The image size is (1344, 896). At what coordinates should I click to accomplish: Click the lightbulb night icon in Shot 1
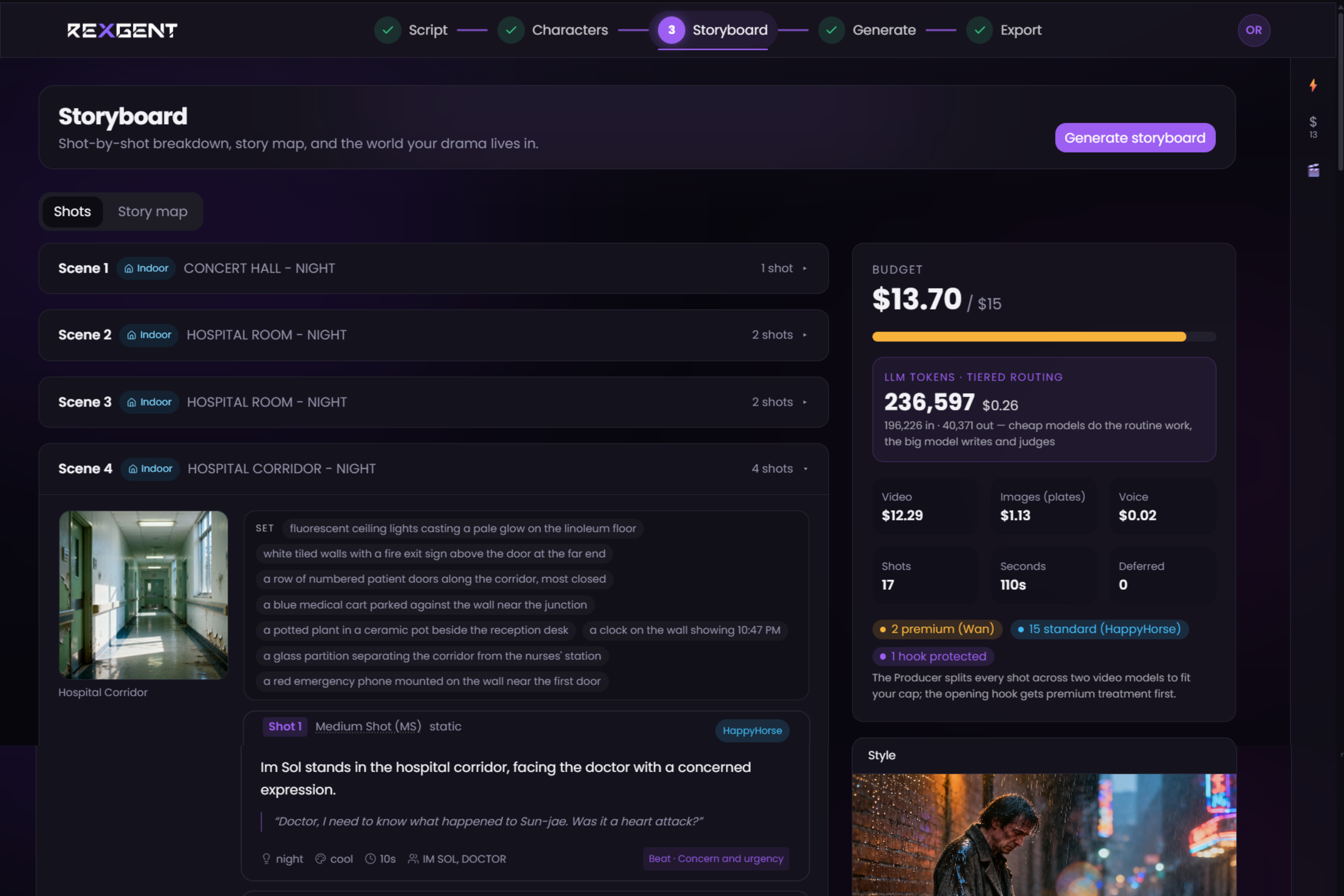point(266,859)
